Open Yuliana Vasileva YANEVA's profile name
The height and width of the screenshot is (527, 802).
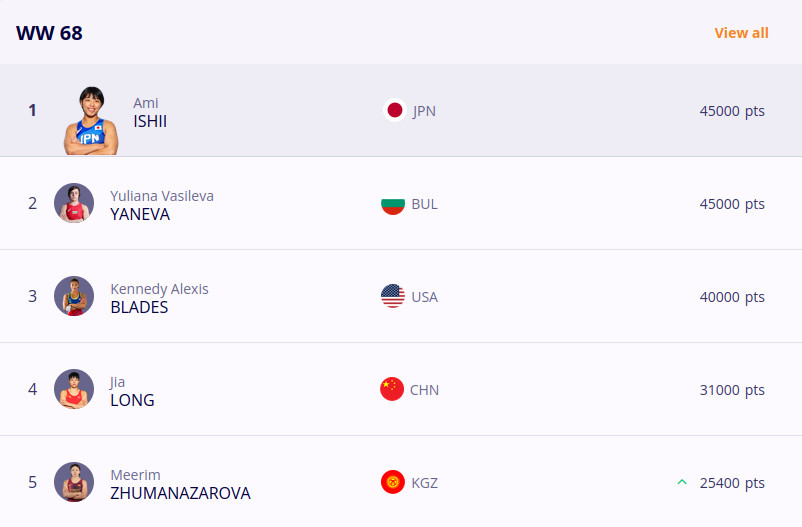[140, 214]
